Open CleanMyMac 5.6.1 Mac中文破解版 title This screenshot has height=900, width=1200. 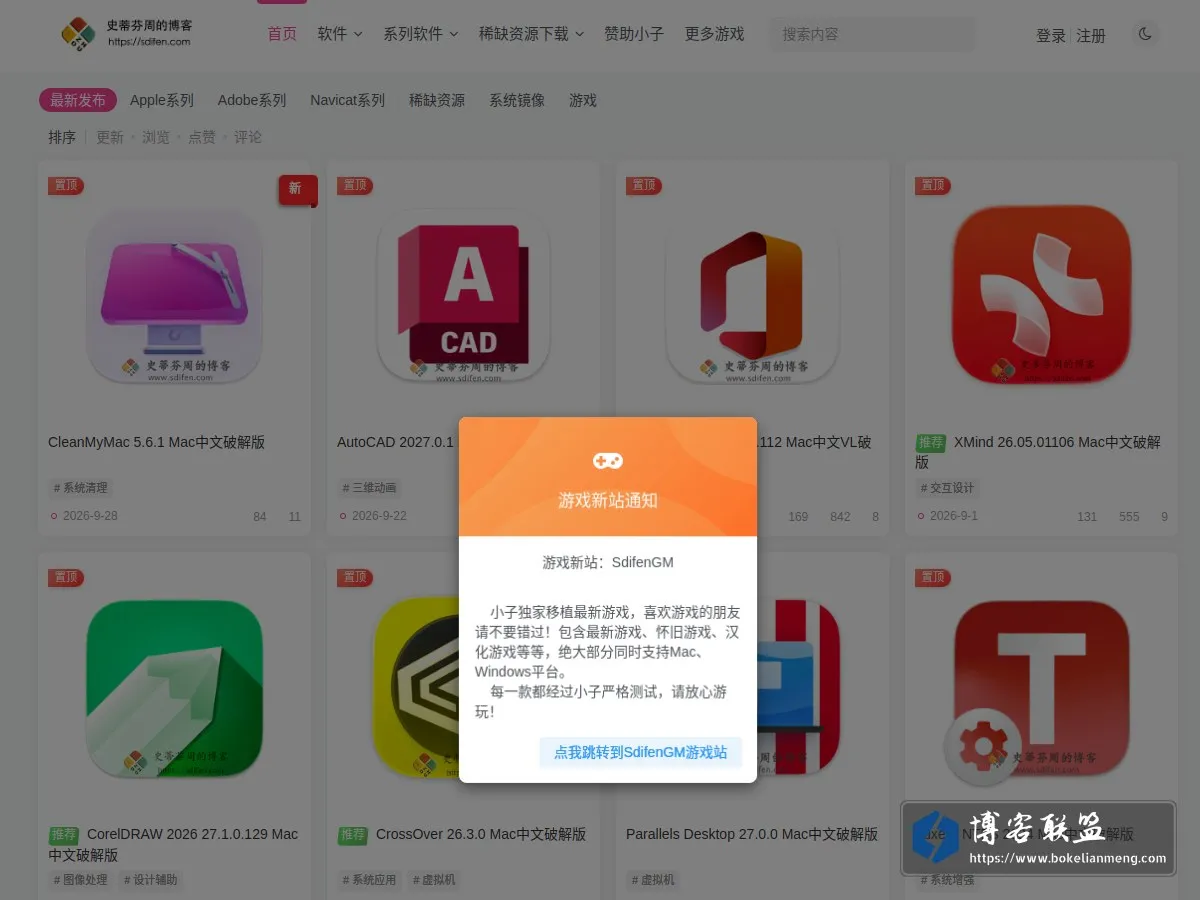pos(157,442)
